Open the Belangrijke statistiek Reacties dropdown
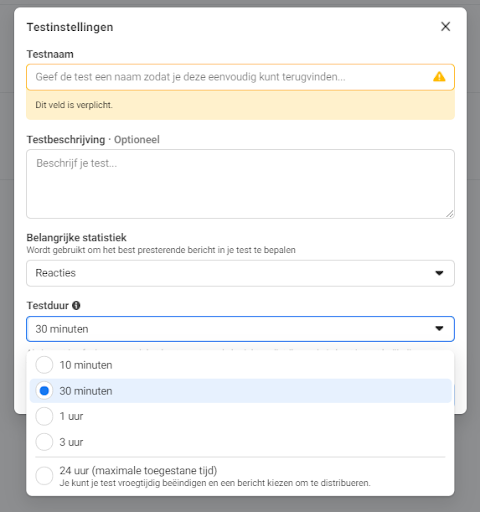Screen dimensions: 480x512 [x=240, y=273]
